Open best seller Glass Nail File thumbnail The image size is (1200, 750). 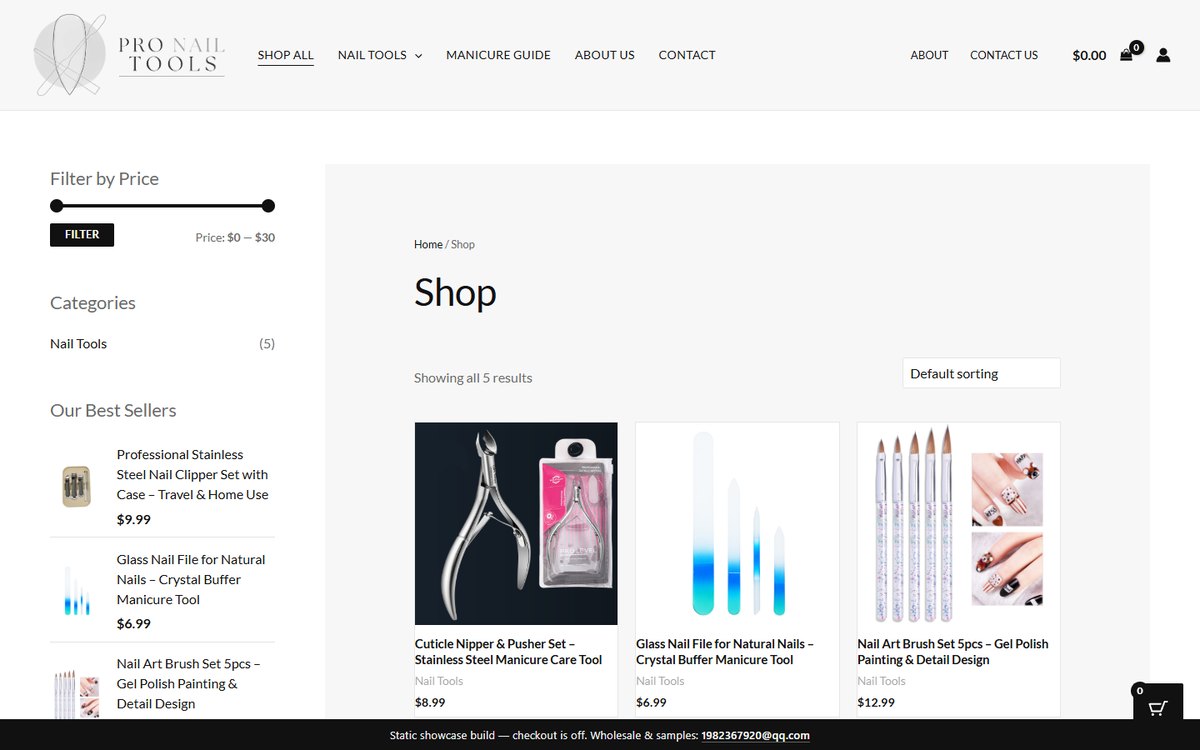point(76,591)
